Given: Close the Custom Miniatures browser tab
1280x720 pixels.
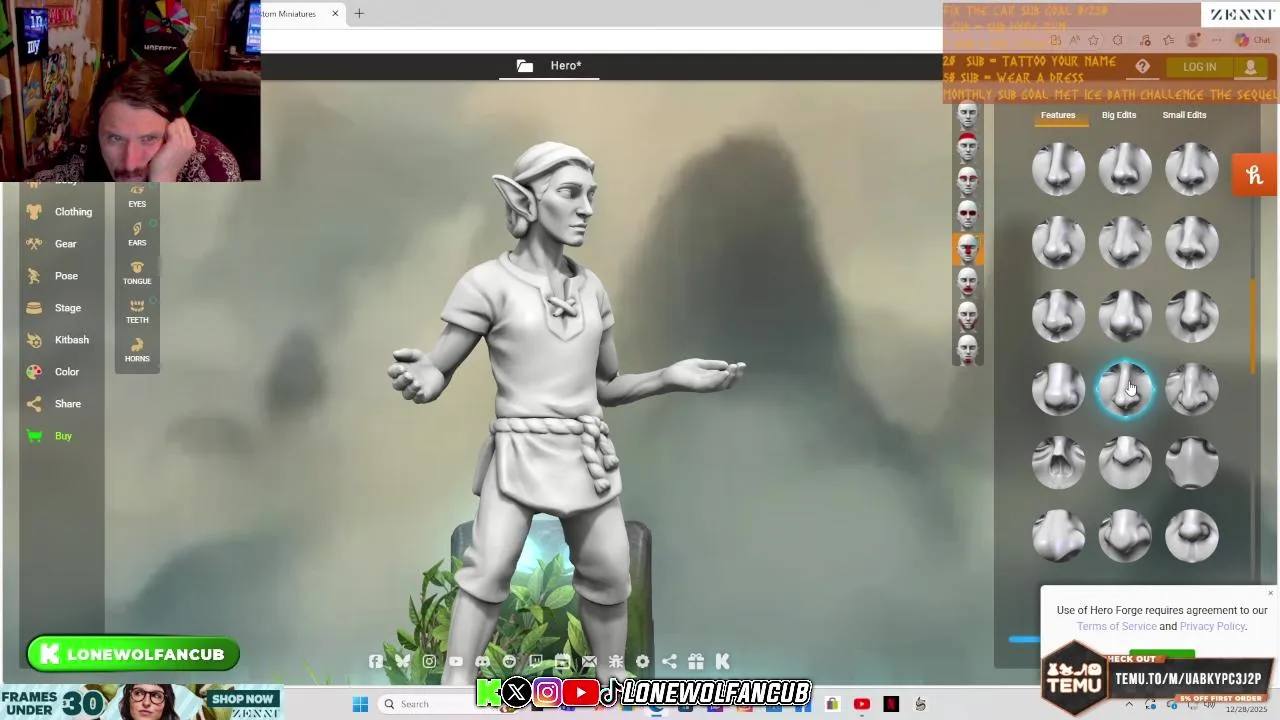Looking at the screenshot, I should 335,13.
